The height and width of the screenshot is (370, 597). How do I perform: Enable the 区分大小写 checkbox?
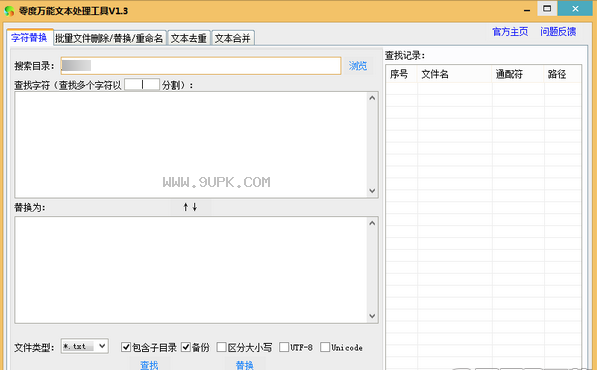[x=221, y=347]
